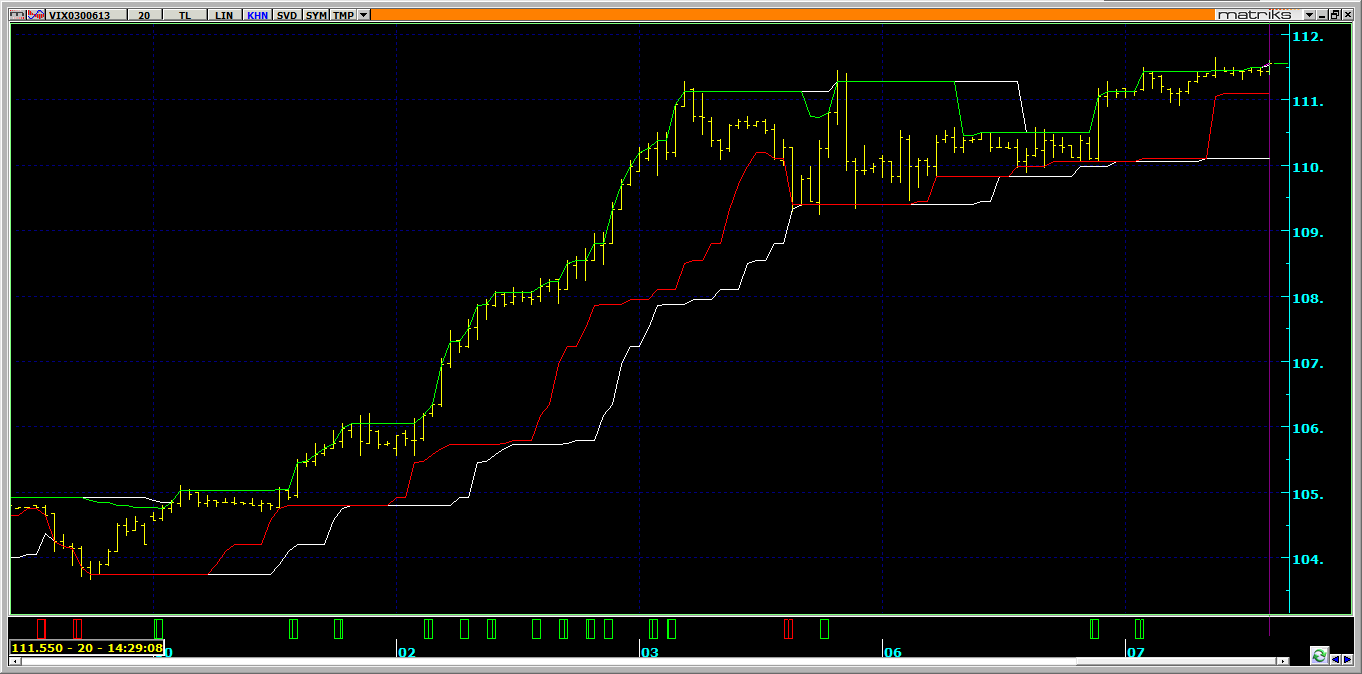The width and height of the screenshot is (1362, 674).
Task: Open the indicator wave icon next to symbol field
Action: pos(35,15)
